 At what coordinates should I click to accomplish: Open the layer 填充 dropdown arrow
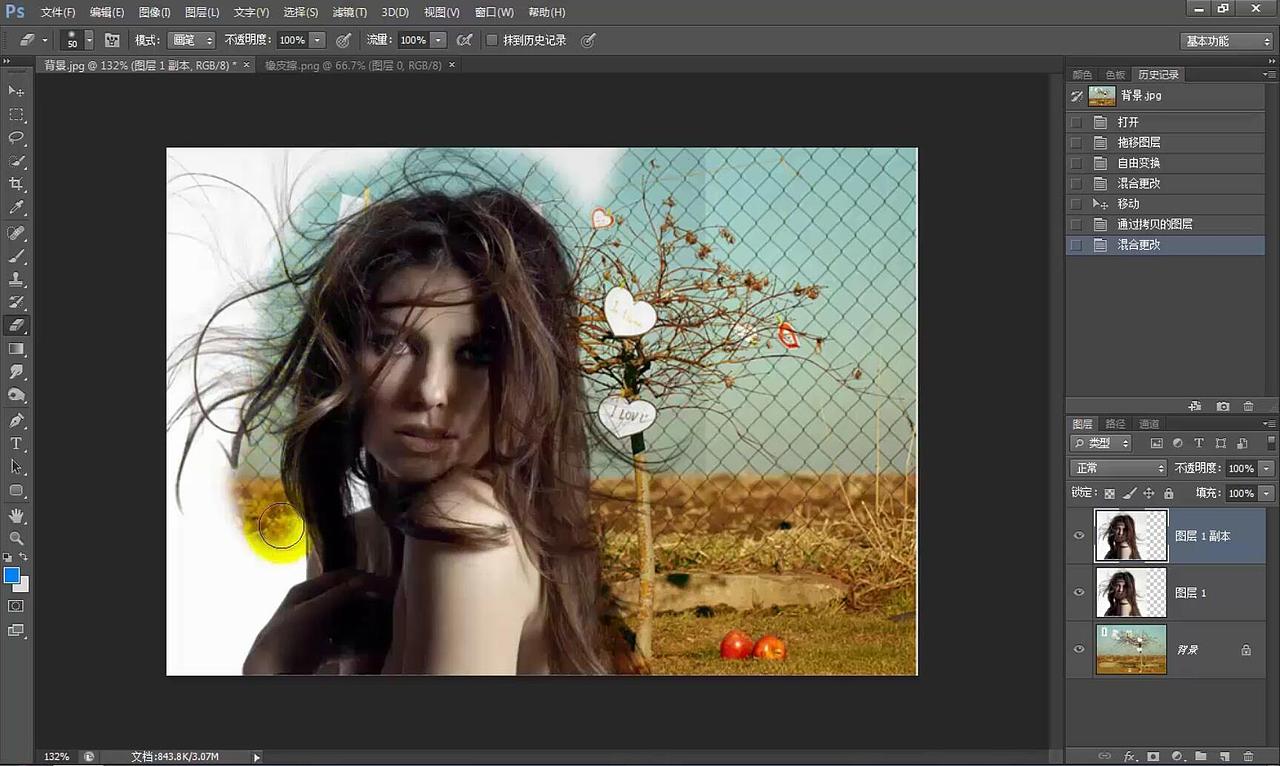pos(1267,493)
